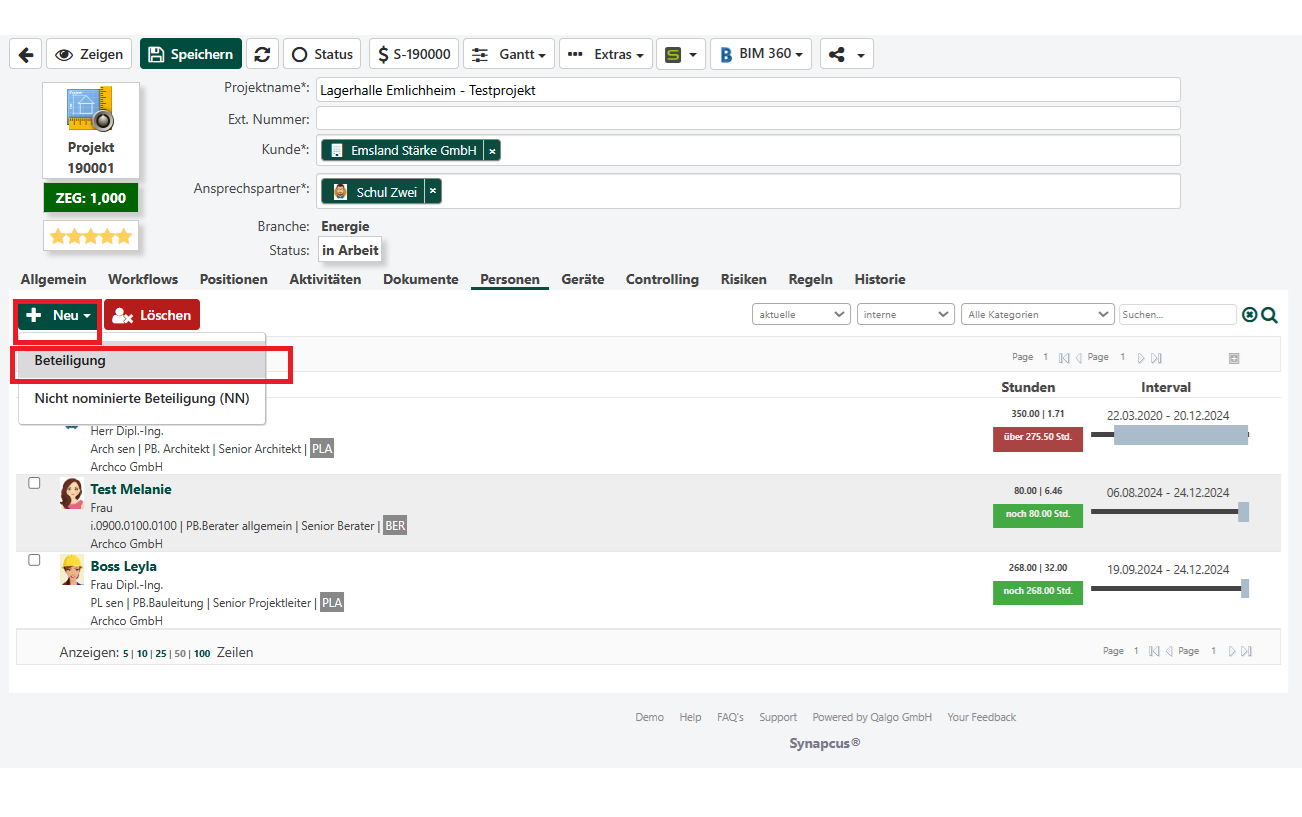The image size is (1302, 817).
Task: Click the Speichern save button
Action: click(191, 54)
